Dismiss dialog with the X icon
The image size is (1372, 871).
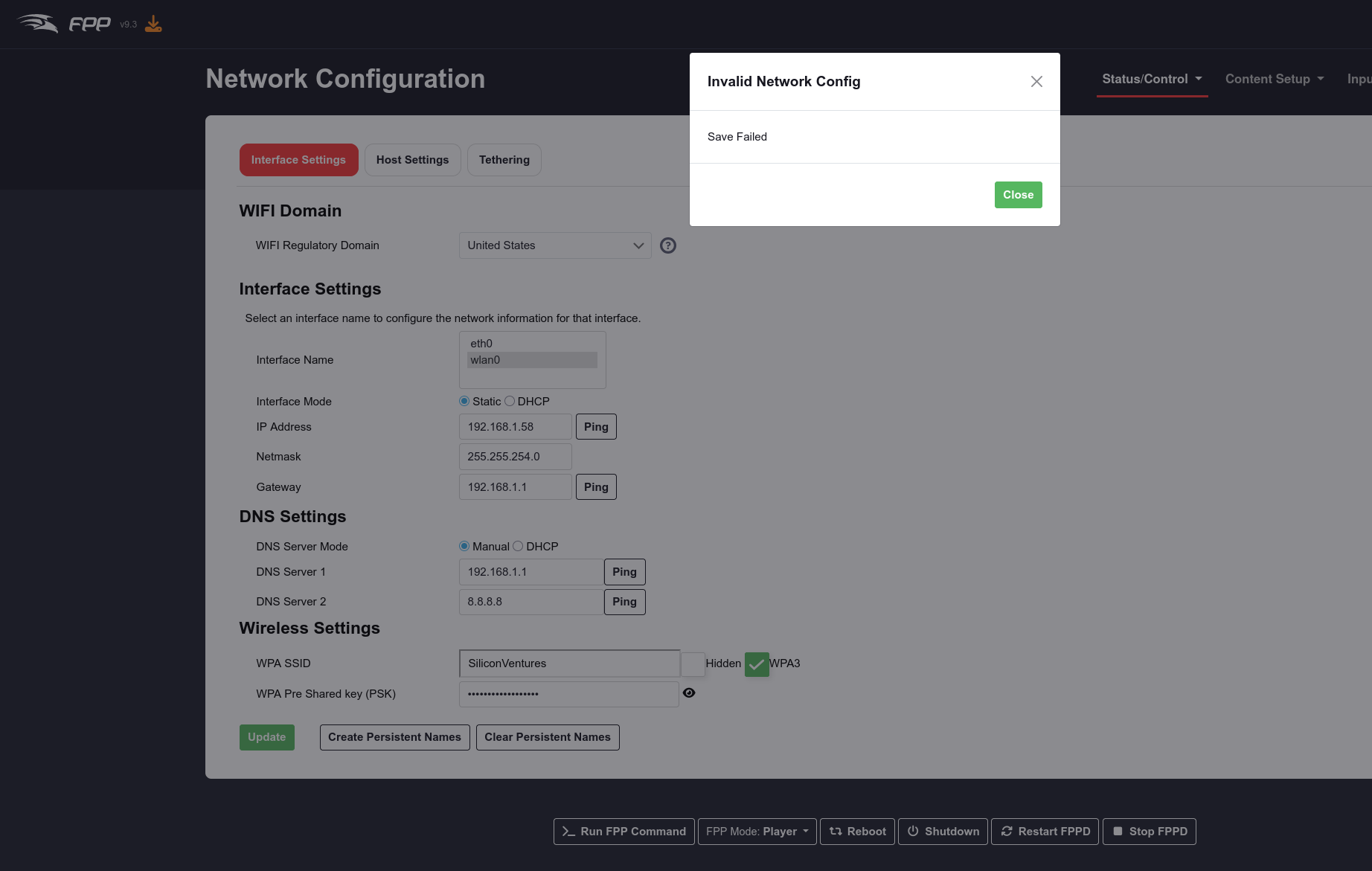tap(1036, 82)
